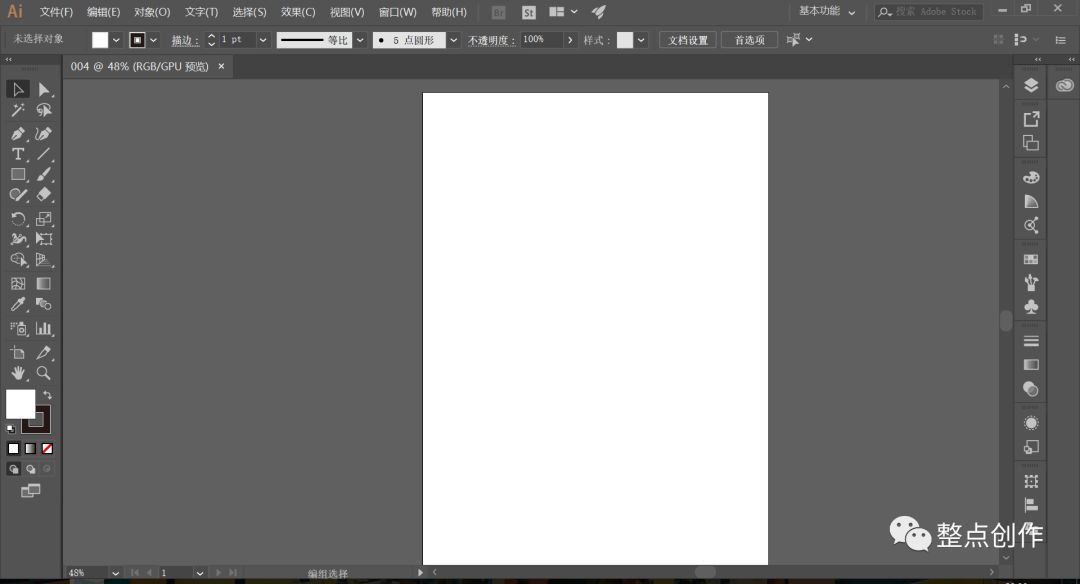Select the Blend tool
Screen dimensions: 1080x584
[x=43, y=304]
